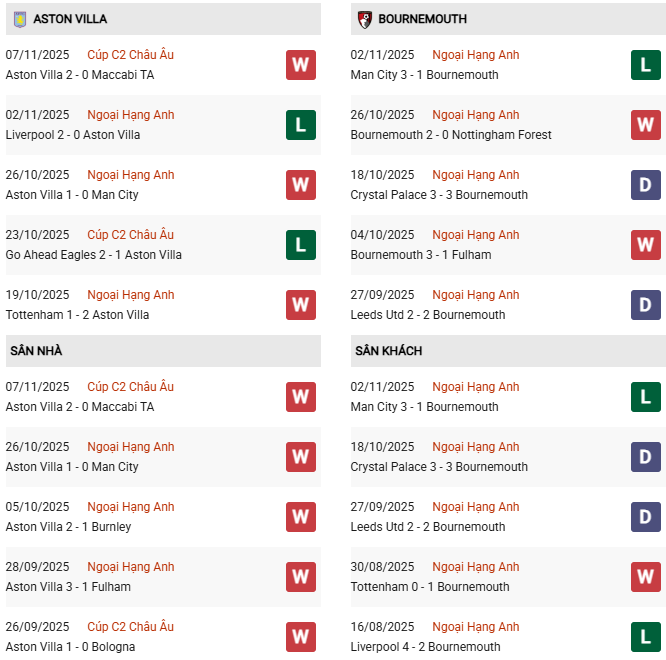This screenshot has width=666, height=660.
Task: Open the Aston Villa 3-1 Fulham match
Action: (x=68, y=587)
